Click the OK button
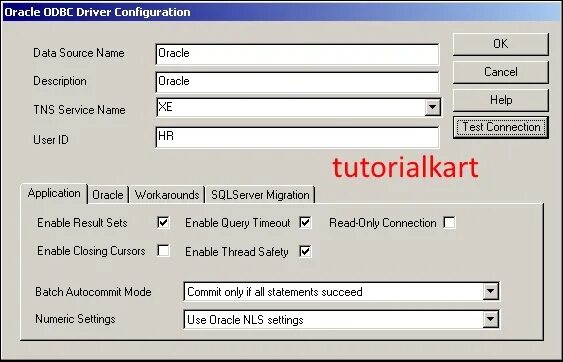 (x=501, y=44)
